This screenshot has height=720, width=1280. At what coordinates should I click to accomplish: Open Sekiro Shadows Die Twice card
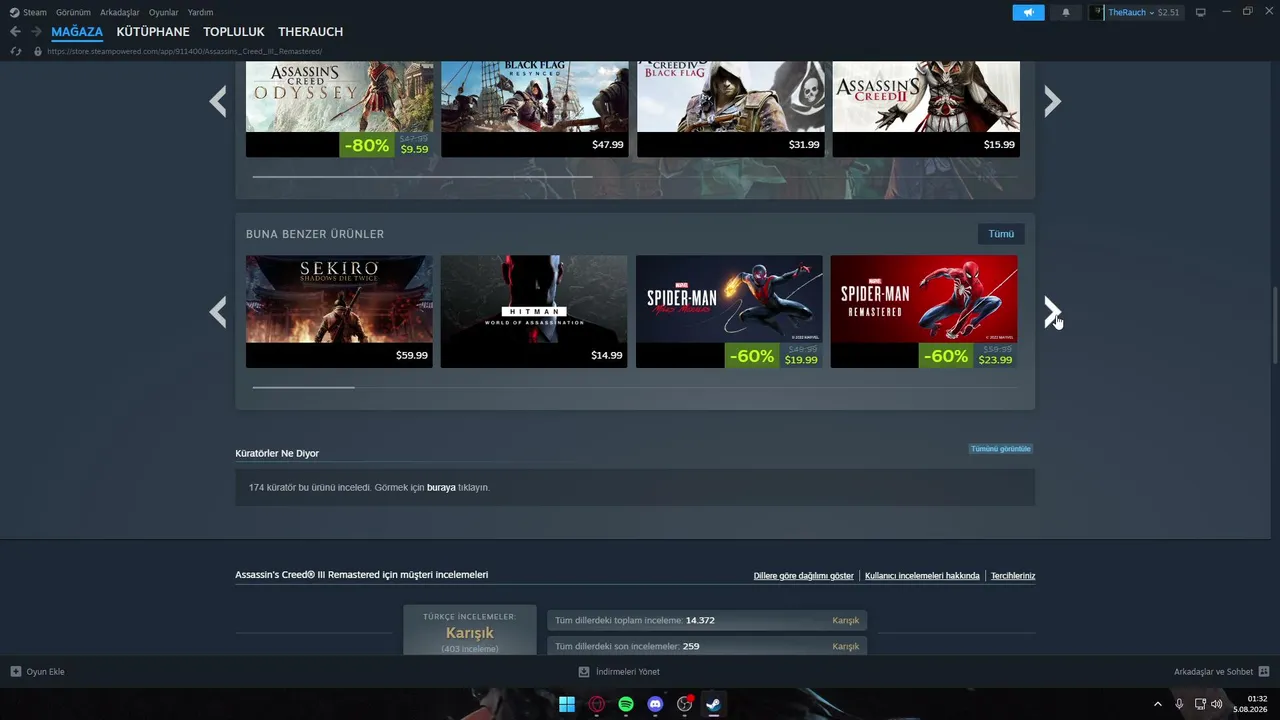pyautogui.click(x=339, y=311)
